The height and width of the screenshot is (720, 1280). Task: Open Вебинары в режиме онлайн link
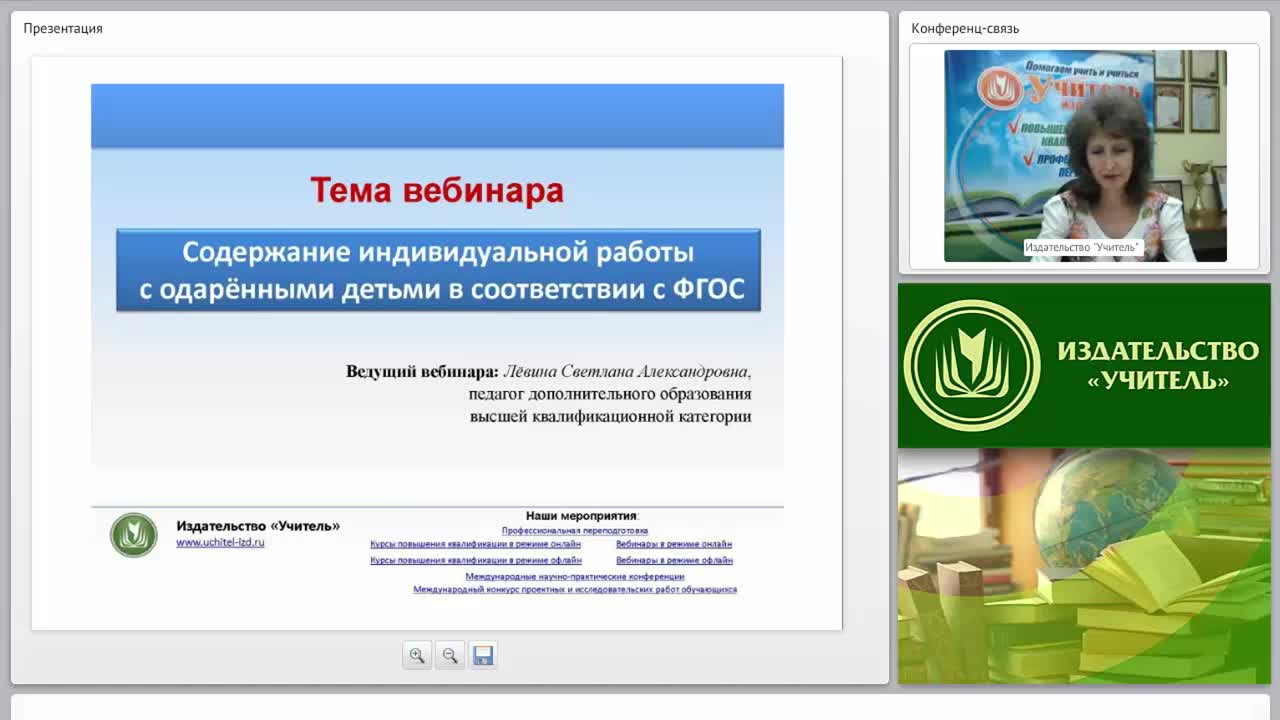[674, 544]
